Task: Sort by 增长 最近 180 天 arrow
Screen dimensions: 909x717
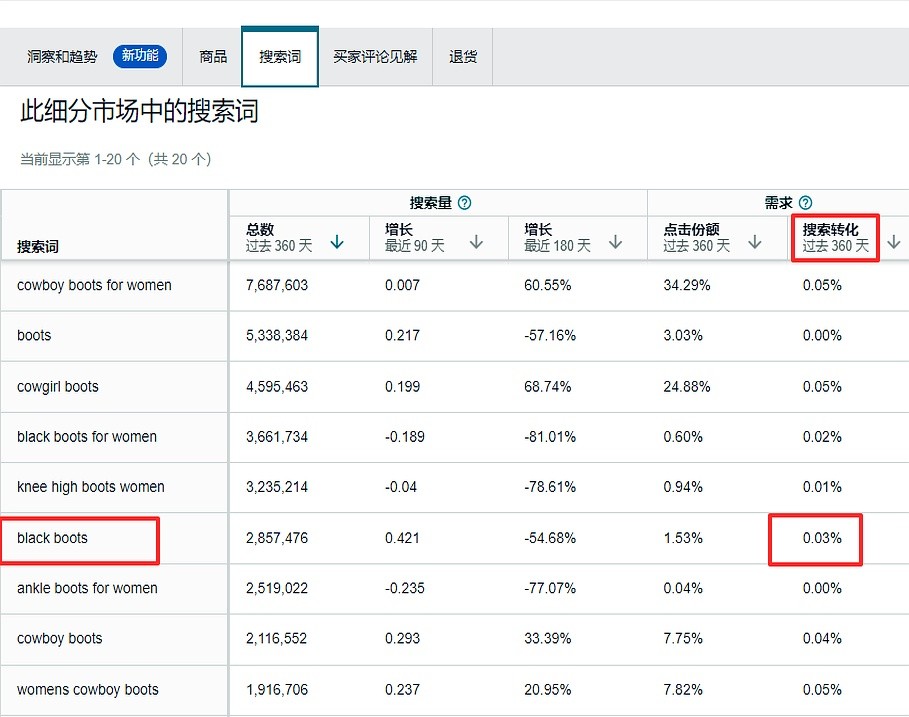Action: point(616,242)
